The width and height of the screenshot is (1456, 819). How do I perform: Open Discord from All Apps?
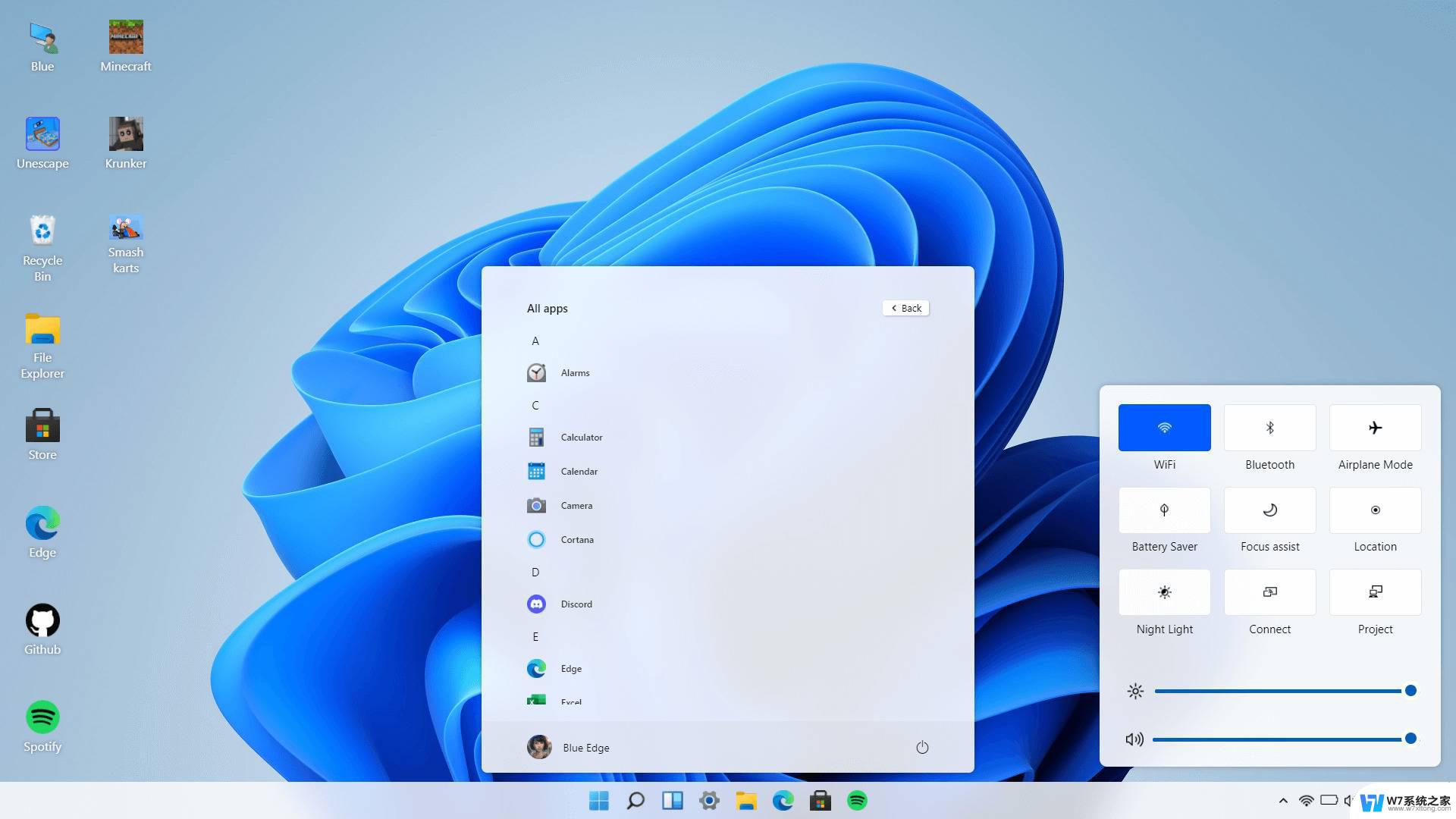(576, 603)
